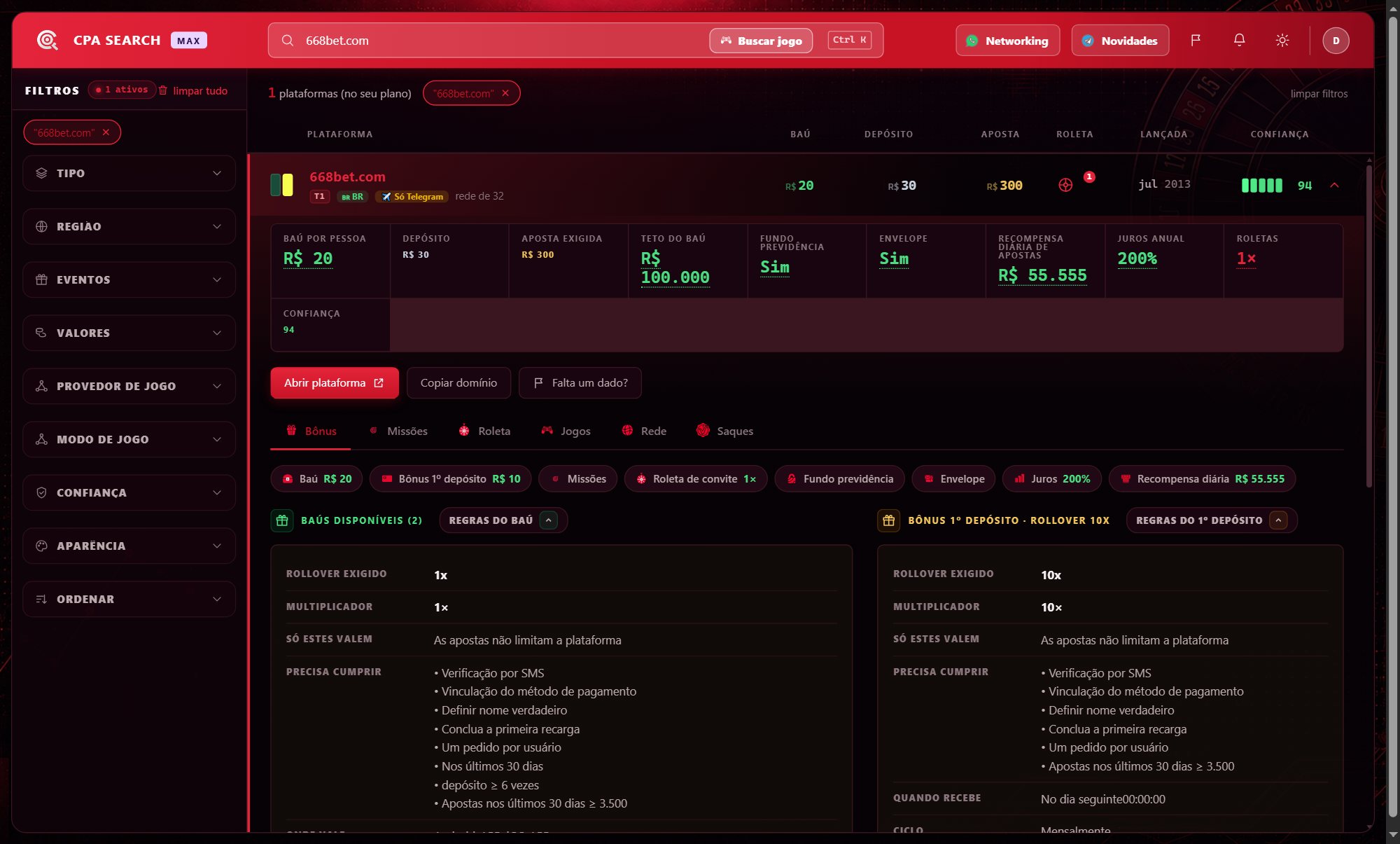
Task: Expand the Modo de Jogo filter
Action: tap(129, 439)
